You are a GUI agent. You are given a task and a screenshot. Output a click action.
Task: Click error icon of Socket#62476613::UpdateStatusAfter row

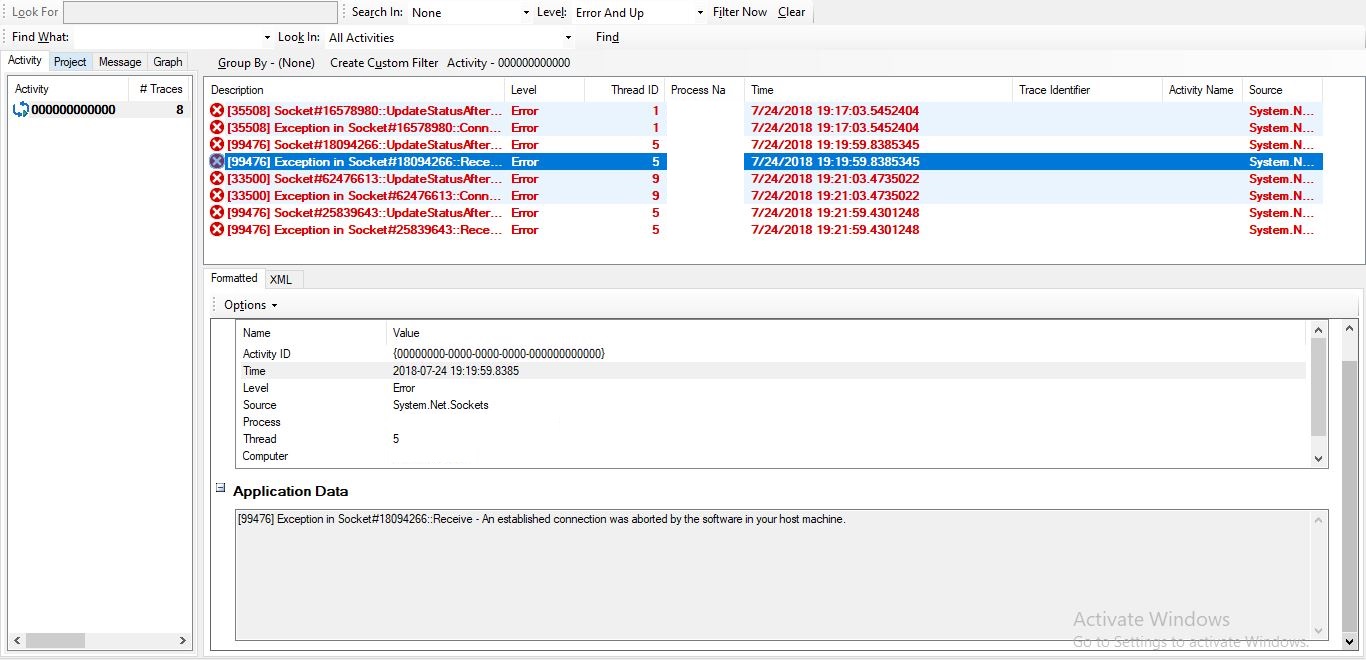[217, 179]
